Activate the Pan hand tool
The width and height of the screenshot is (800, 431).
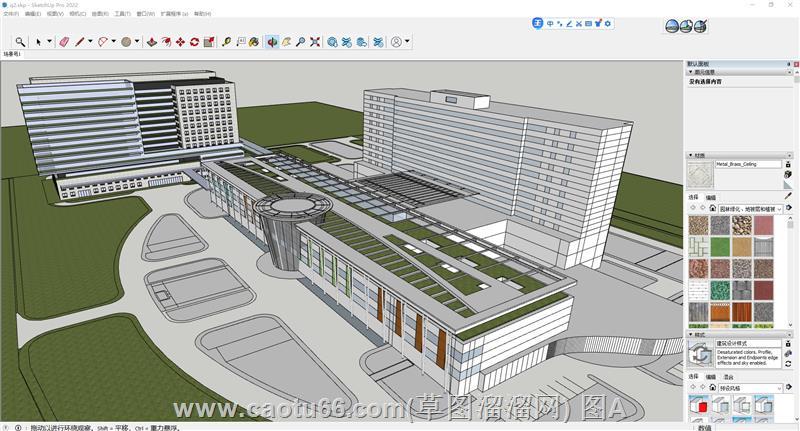(x=286, y=42)
